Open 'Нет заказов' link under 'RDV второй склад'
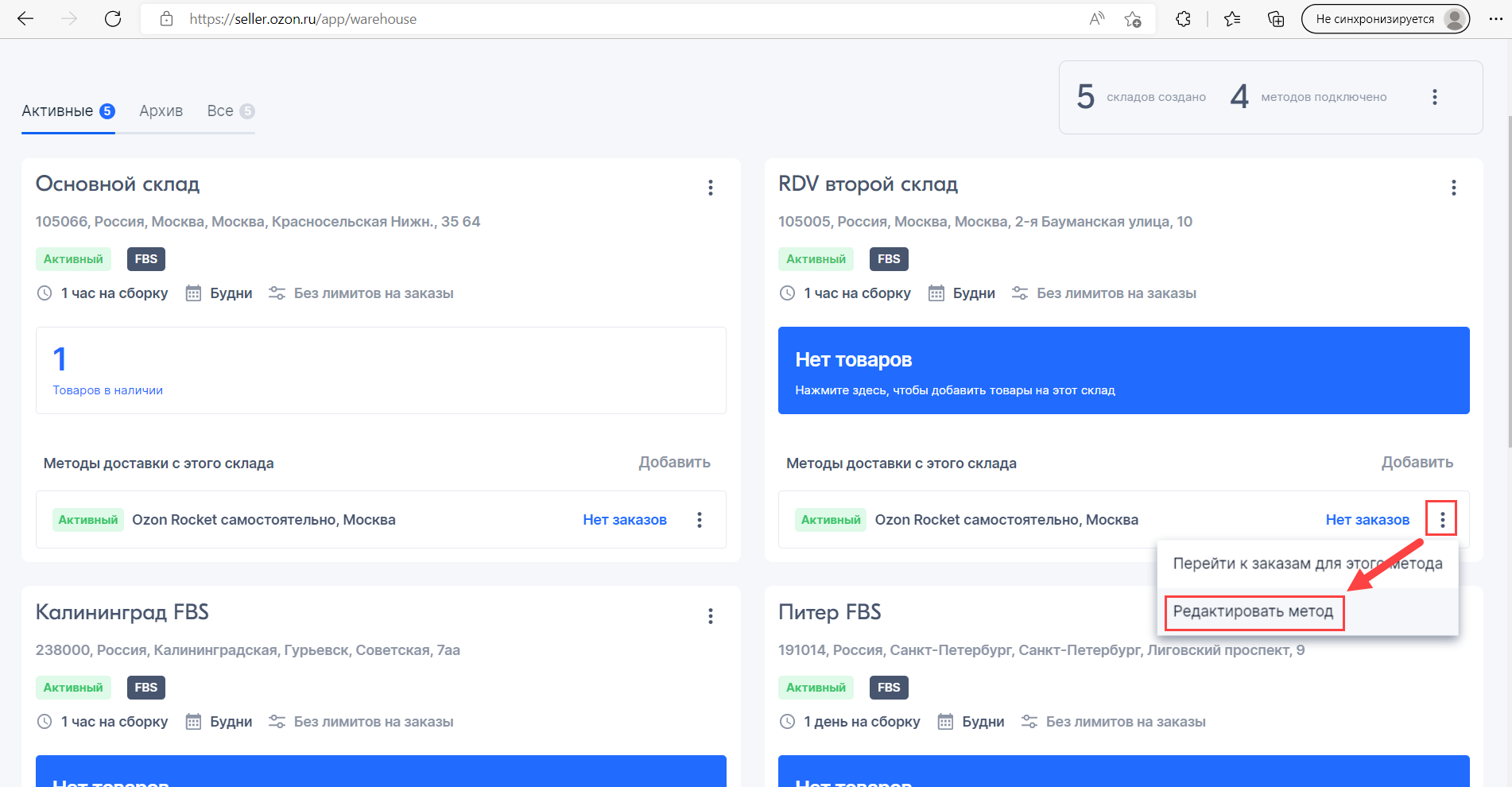1512x787 pixels. pos(1367,520)
